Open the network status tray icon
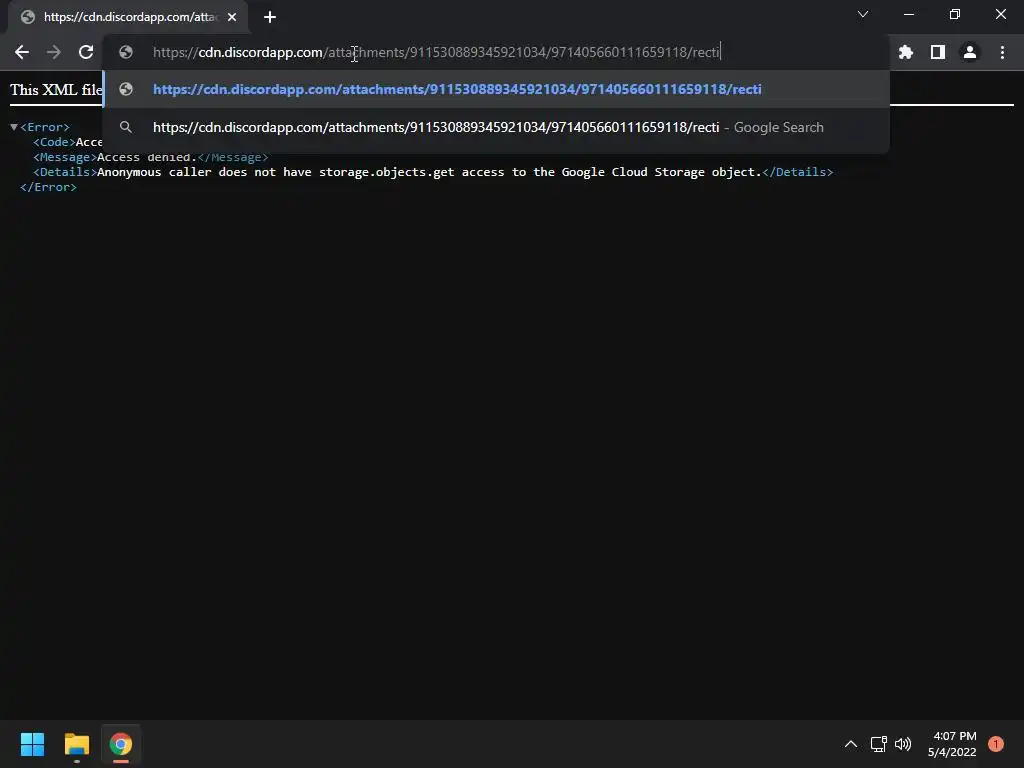 coord(878,744)
